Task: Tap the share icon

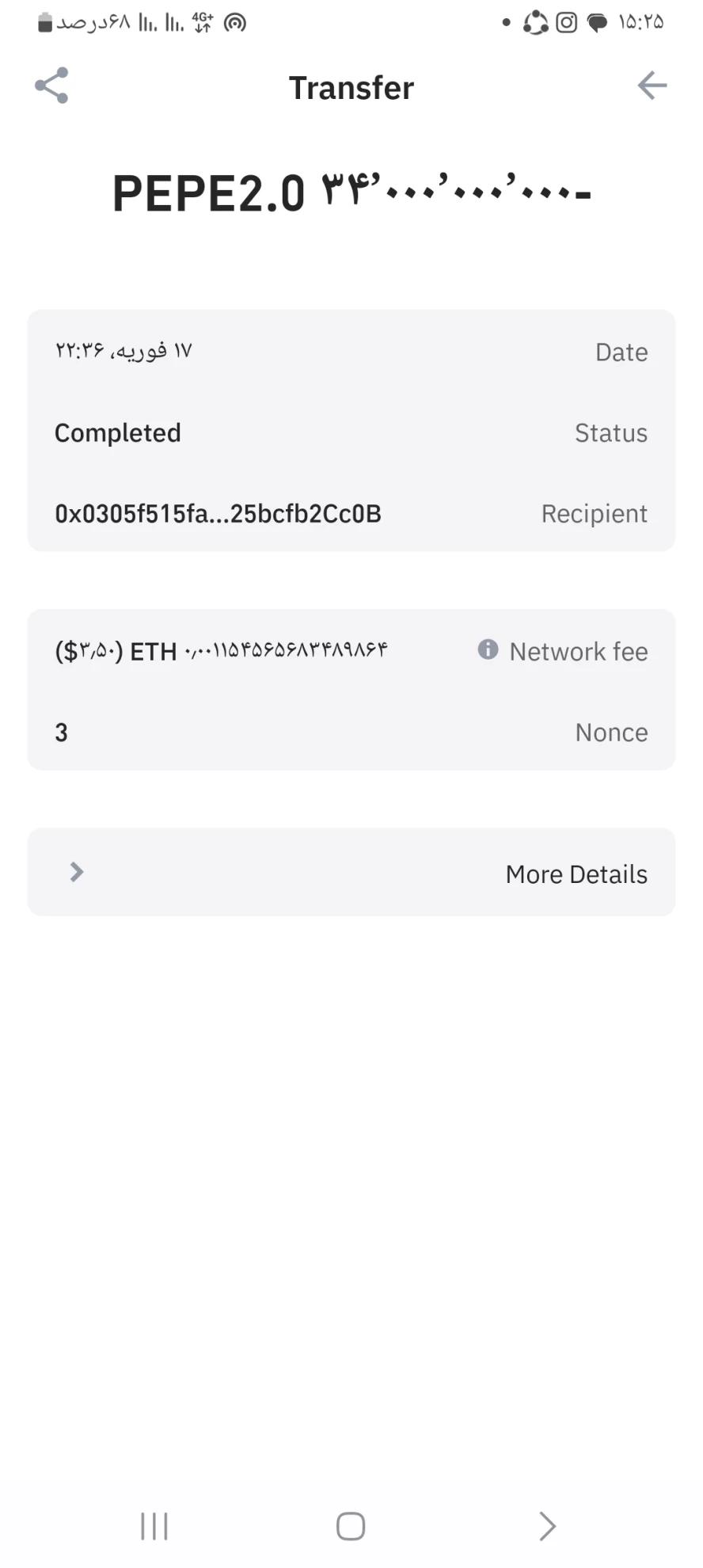Action: 51,86
